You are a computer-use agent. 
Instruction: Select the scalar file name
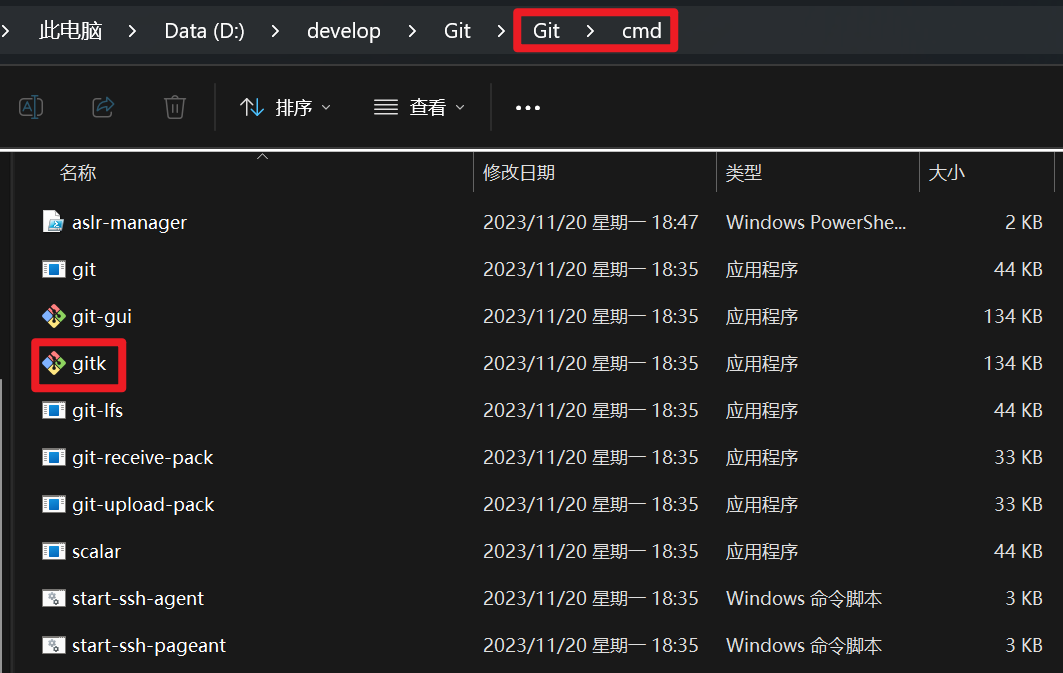point(97,552)
